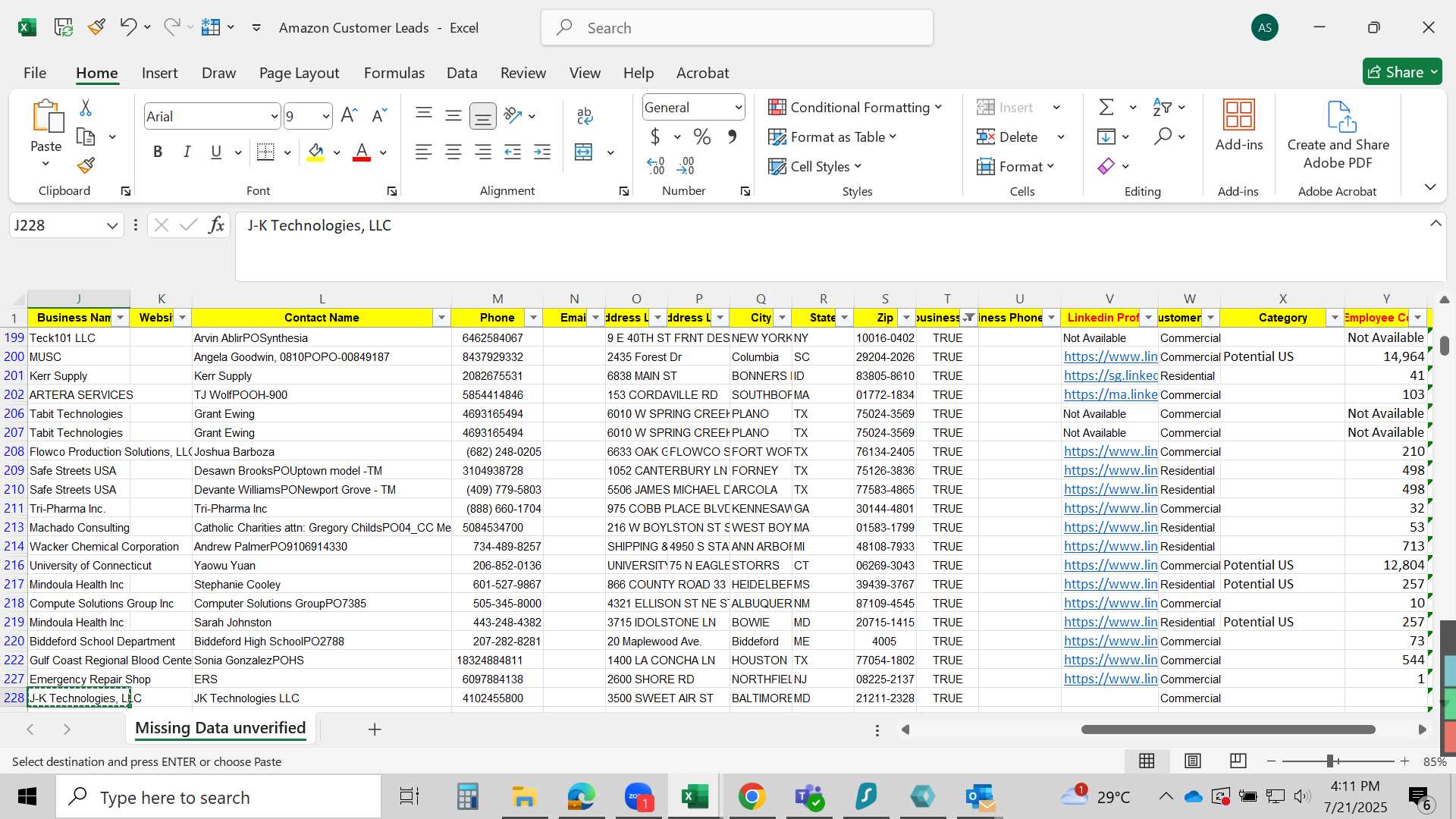The image size is (1456, 819).
Task: Open the Name Box dropdown arrow
Action: (x=112, y=225)
